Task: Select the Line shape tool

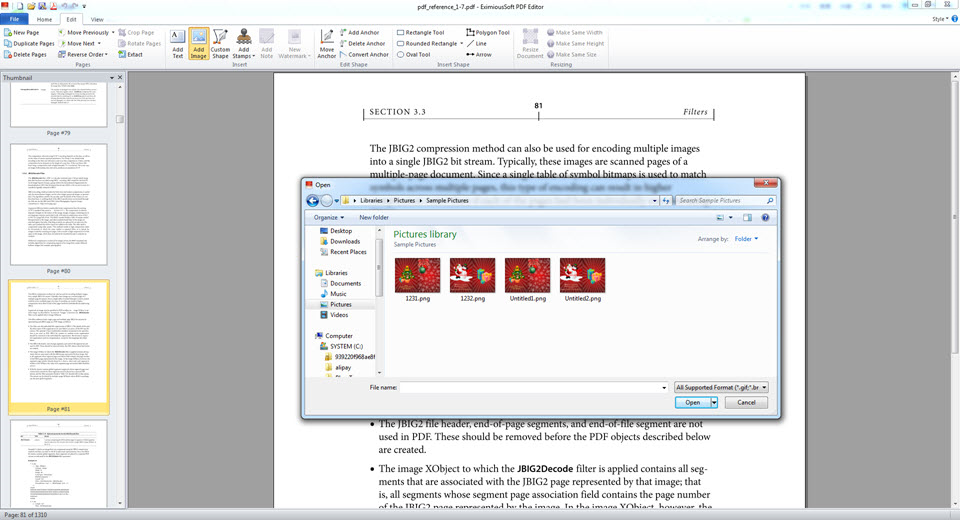Action: (x=476, y=43)
